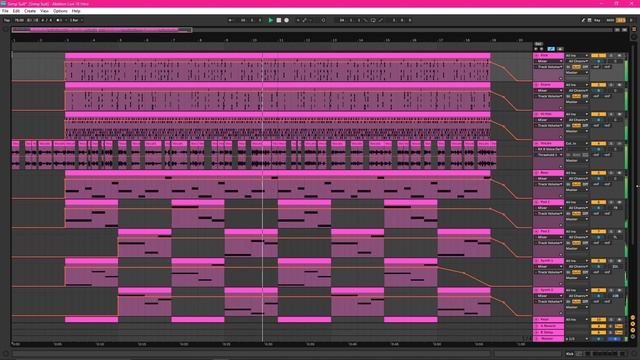Screen dimensions: 640x360
Task: Click the Kick track volume field
Action: [x=598, y=61]
